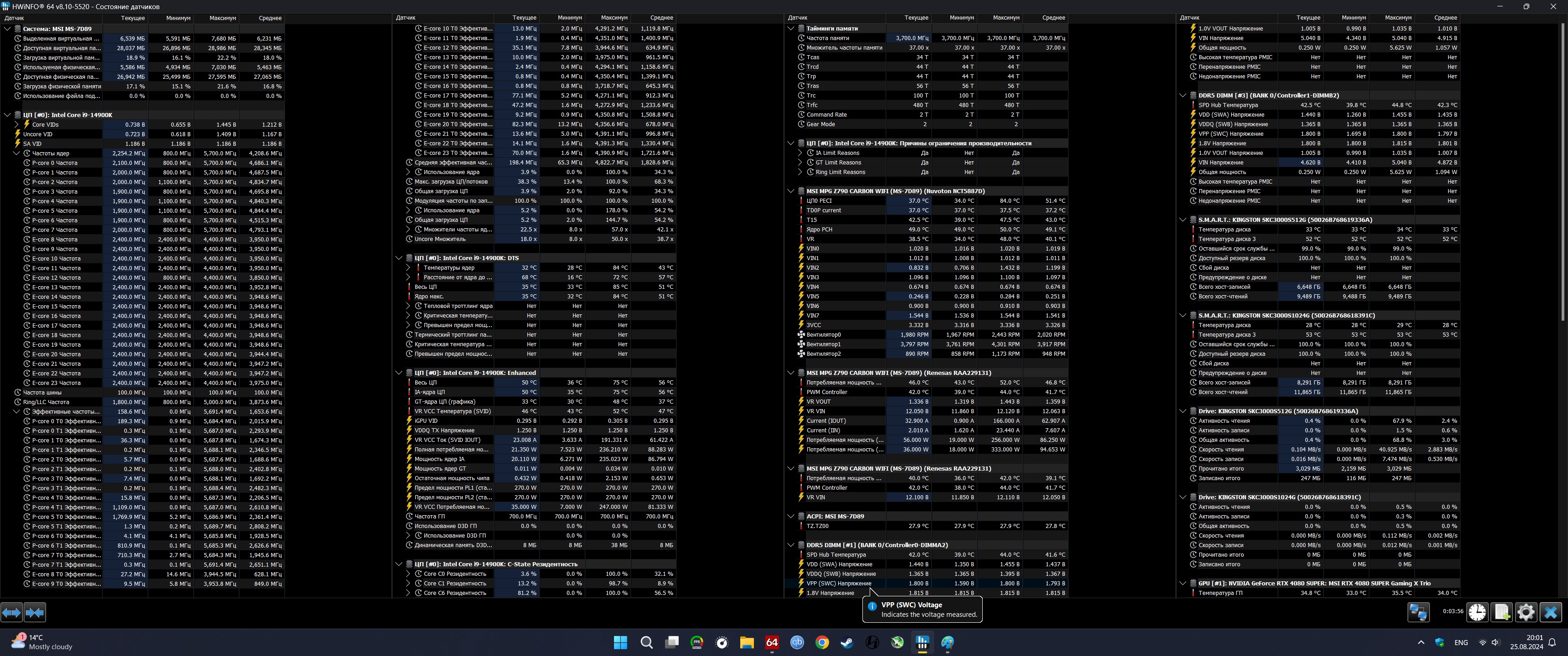The image size is (1568, 656).
Task: Click the Текущее header in first panel
Action: (132, 18)
